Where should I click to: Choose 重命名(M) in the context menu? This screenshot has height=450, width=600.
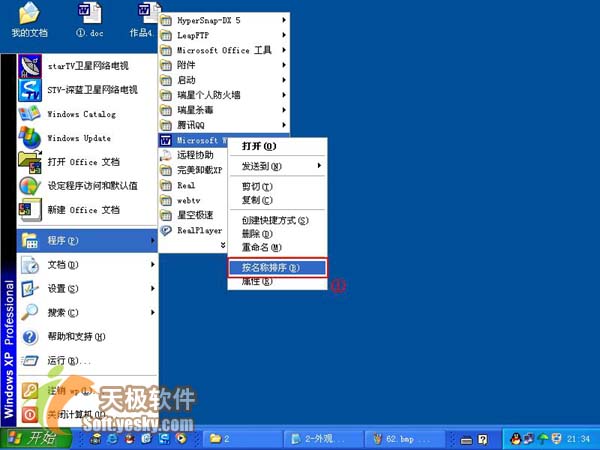coord(277,248)
